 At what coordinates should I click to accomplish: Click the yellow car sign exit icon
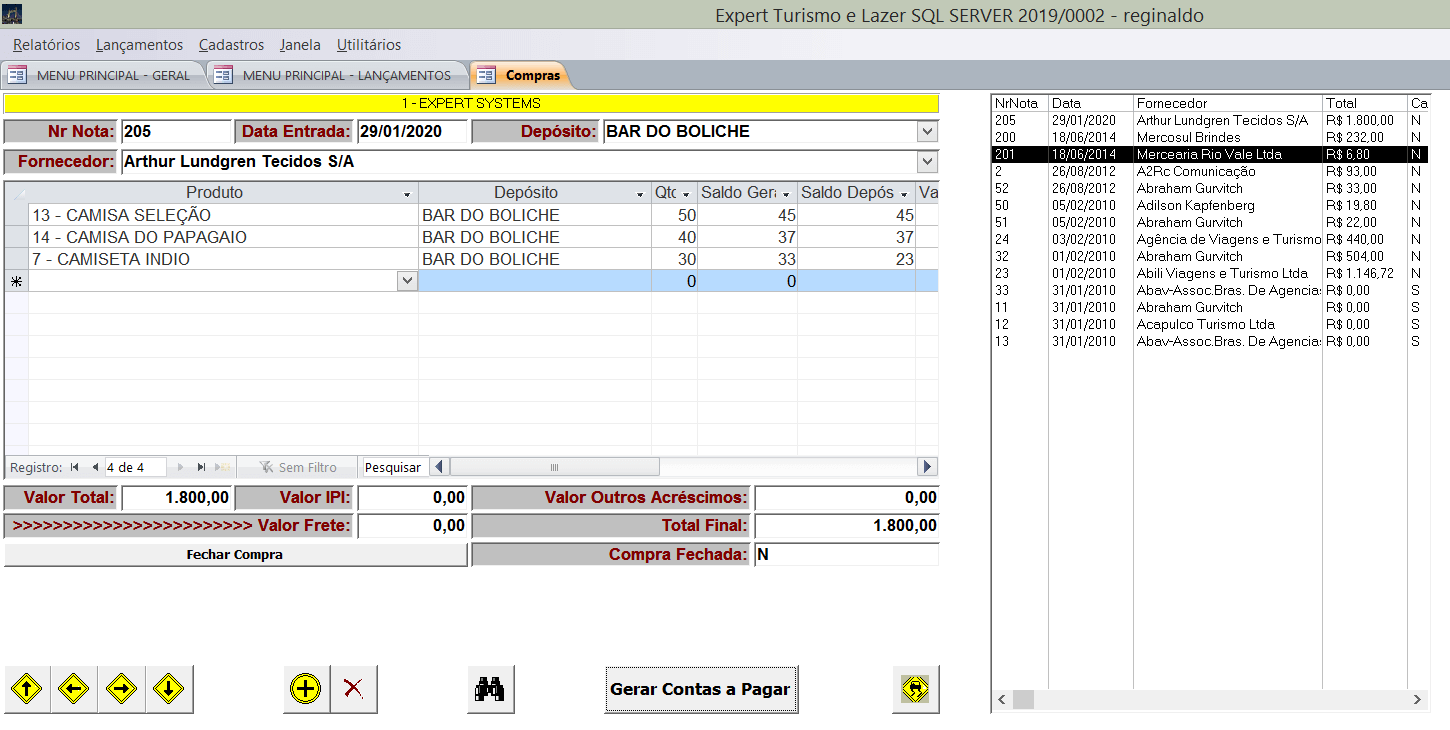point(915,689)
